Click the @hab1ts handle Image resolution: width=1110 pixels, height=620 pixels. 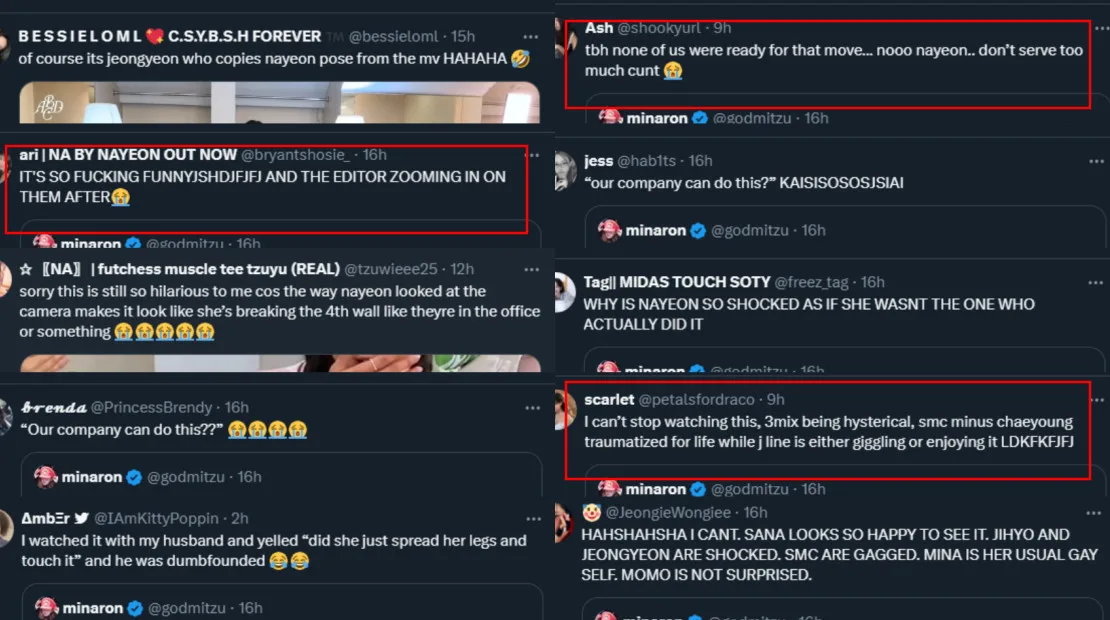650,160
